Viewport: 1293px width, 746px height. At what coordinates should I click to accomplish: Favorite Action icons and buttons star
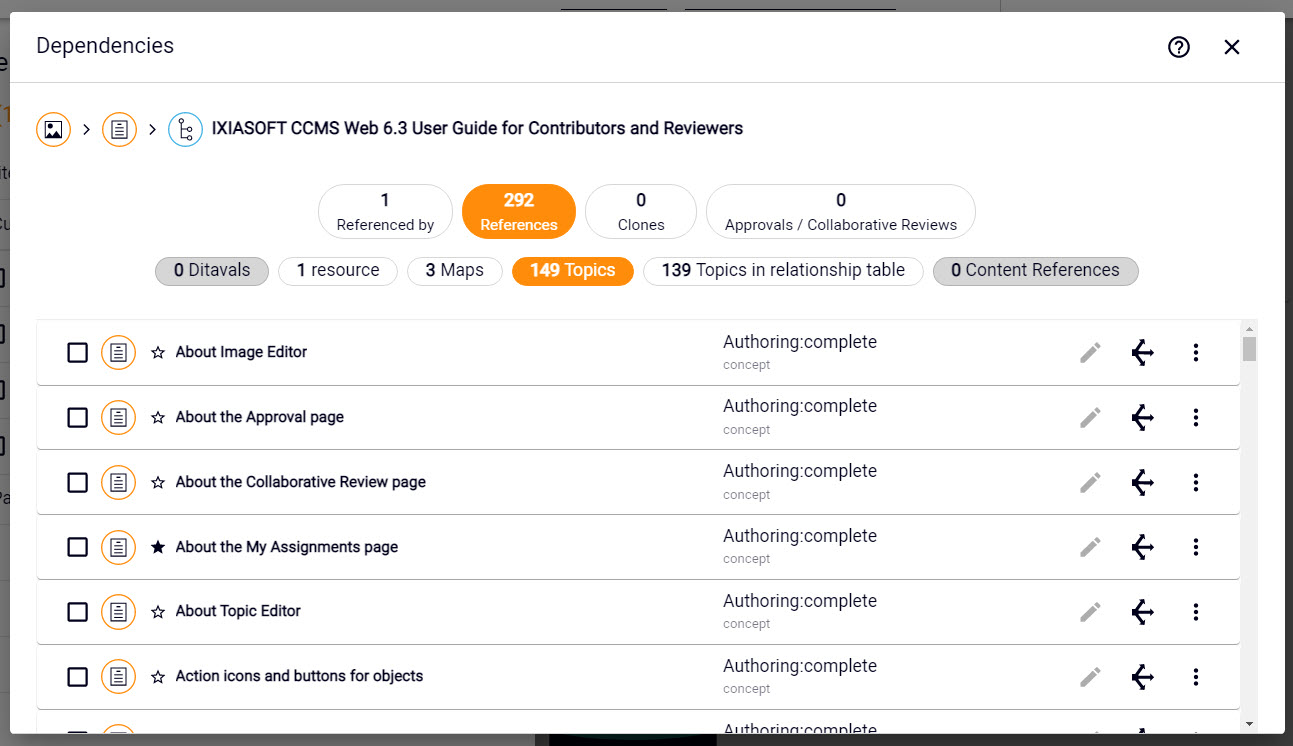click(158, 677)
